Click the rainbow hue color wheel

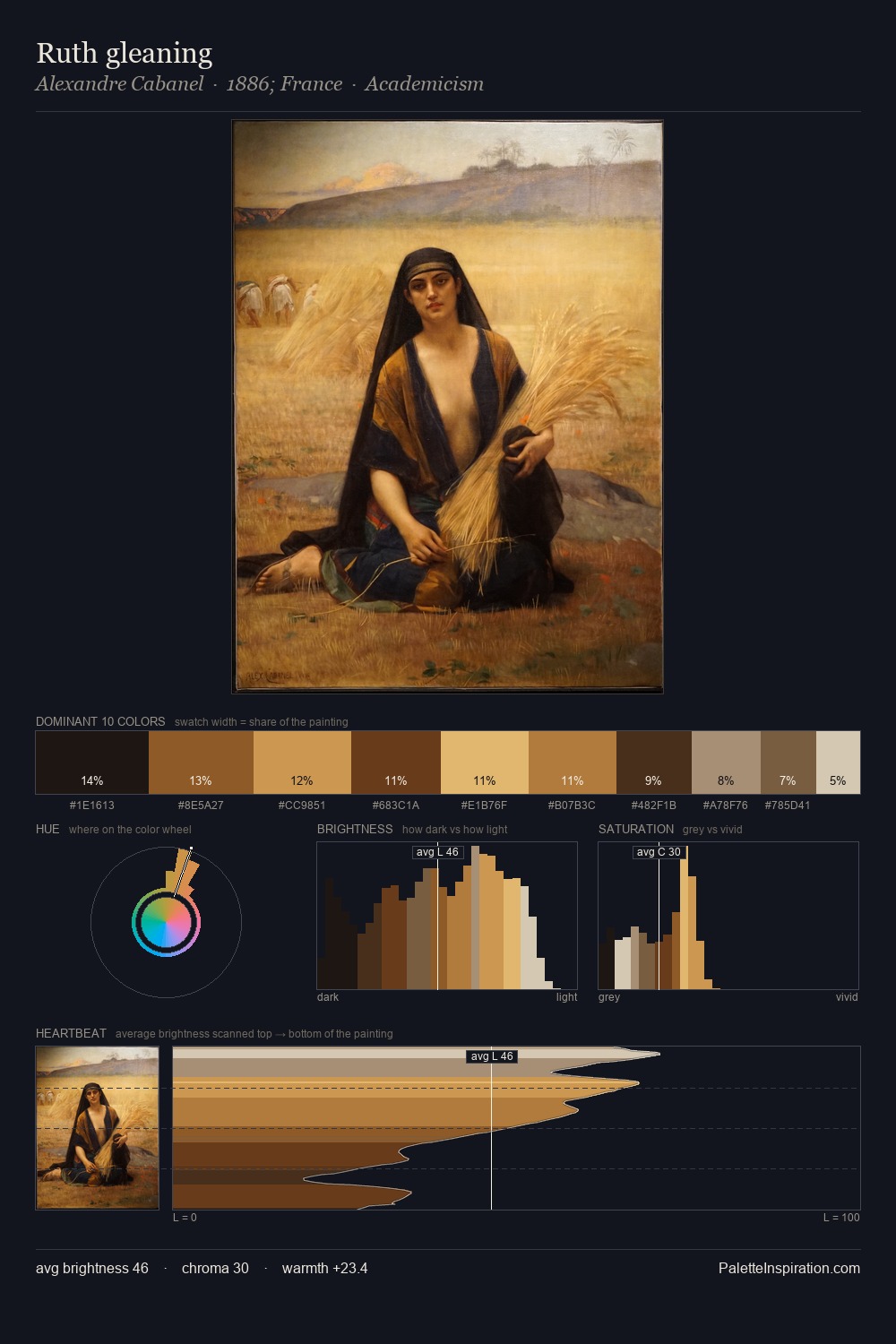166,923
